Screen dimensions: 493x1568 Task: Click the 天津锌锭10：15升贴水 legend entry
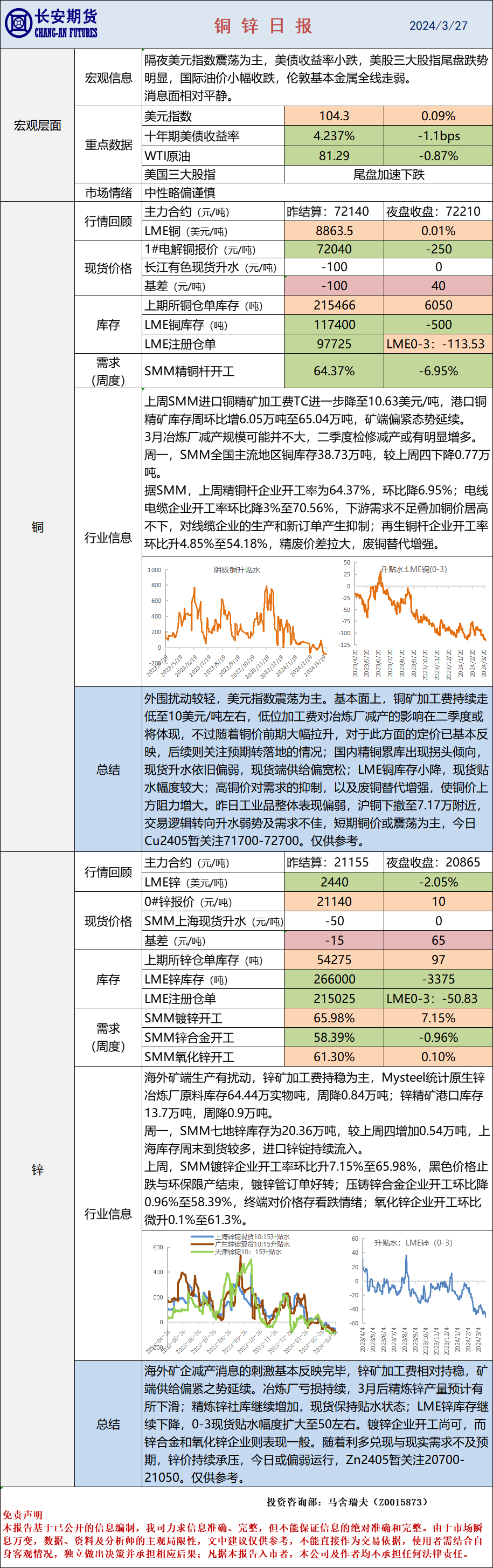(237, 1251)
